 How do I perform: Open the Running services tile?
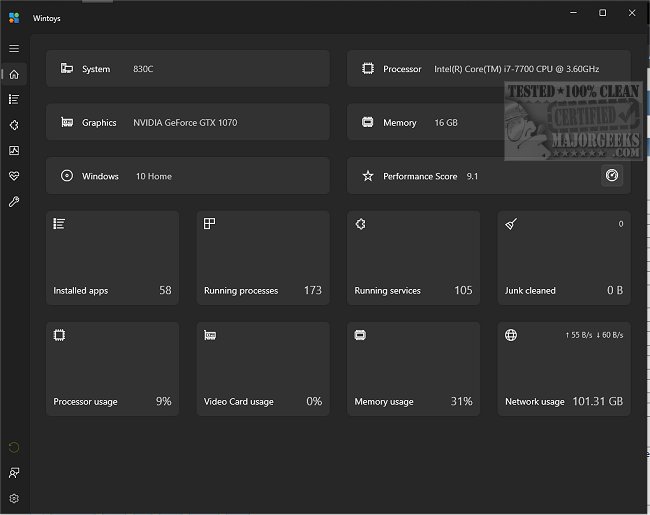point(413,258)
